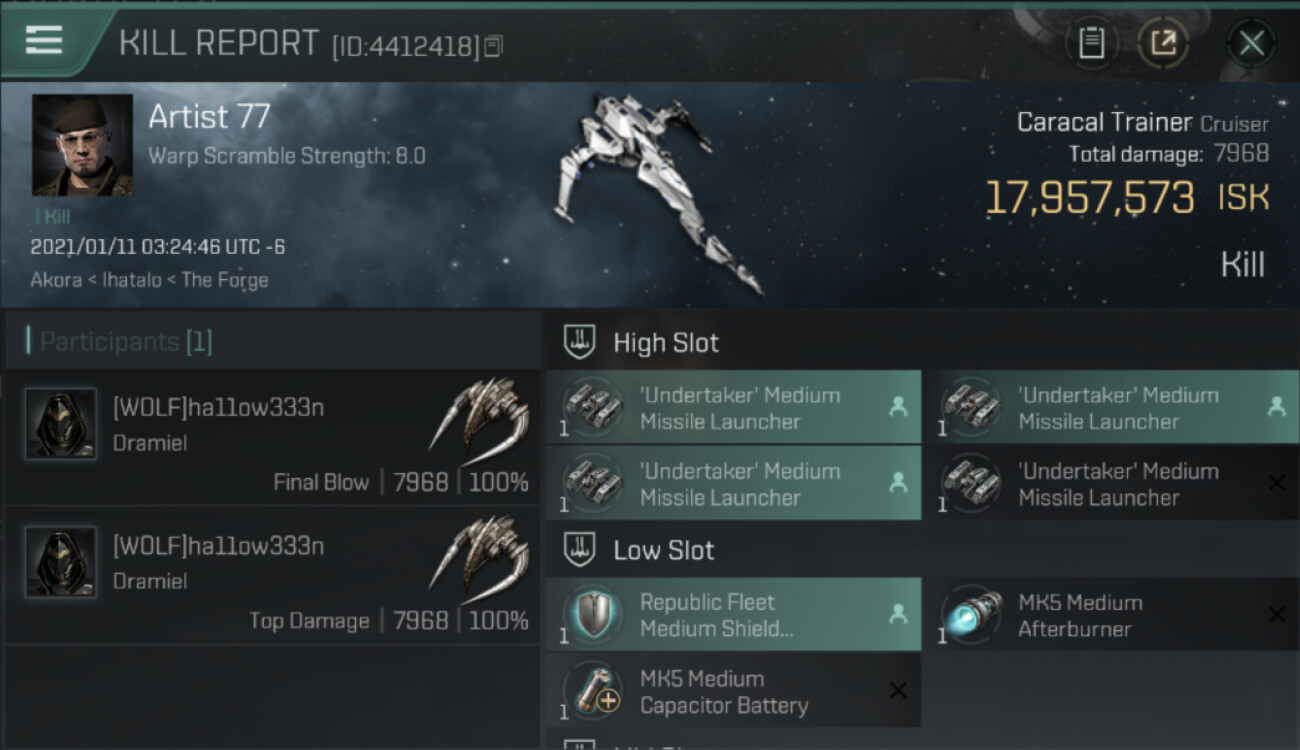
Task: Click the share kill report icon
Action: click(x=1163, y=43)
